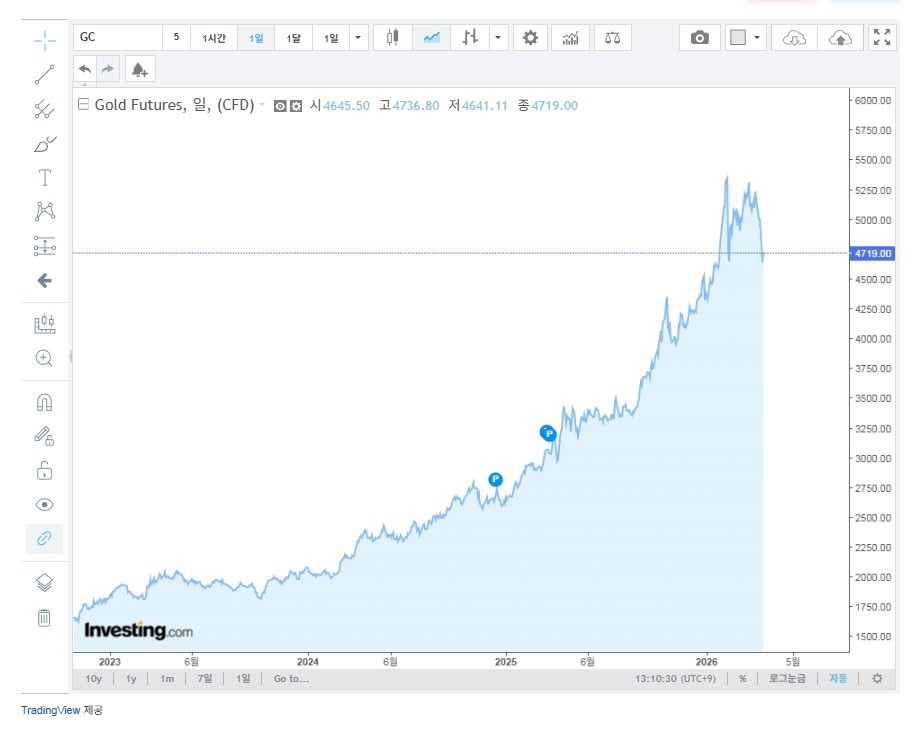Open the dropdown beside Gold Futures title
Screen dimensions: 917x733
pyautogui.click(x=262, y=105)
